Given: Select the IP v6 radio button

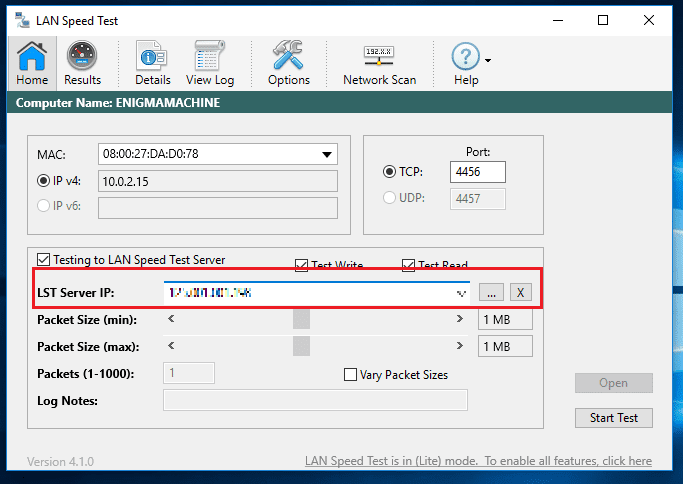Looking at the screenshot, I should point(43,205).
